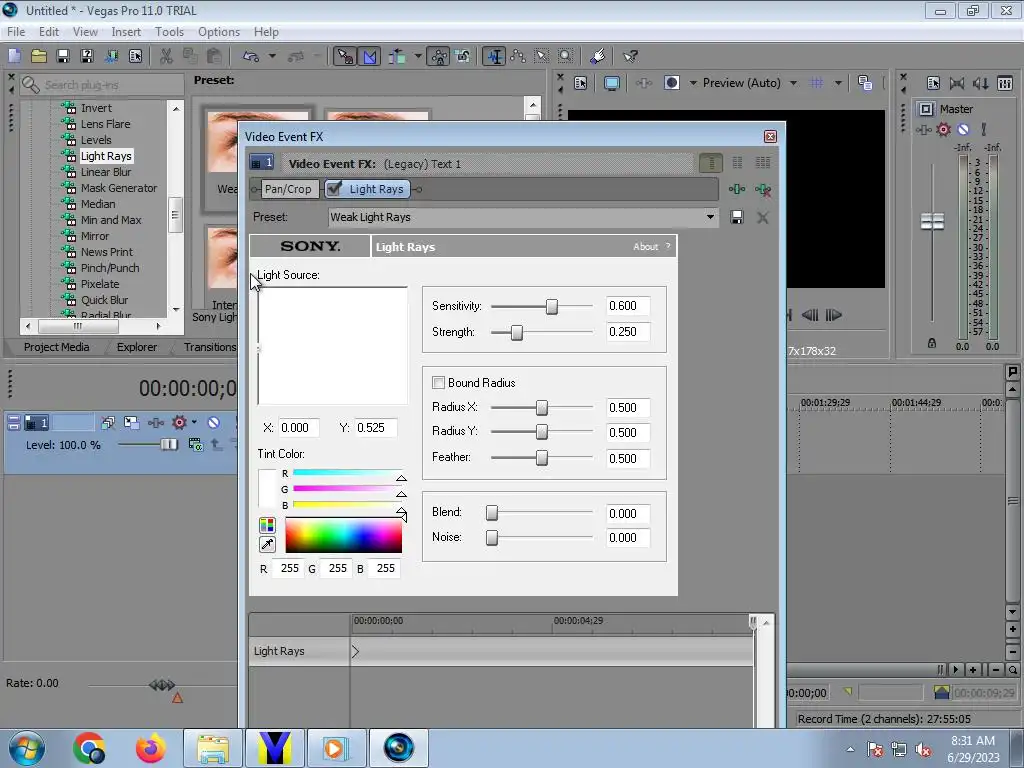Open Split Screen View dropdown arrow

coord(693,83)
